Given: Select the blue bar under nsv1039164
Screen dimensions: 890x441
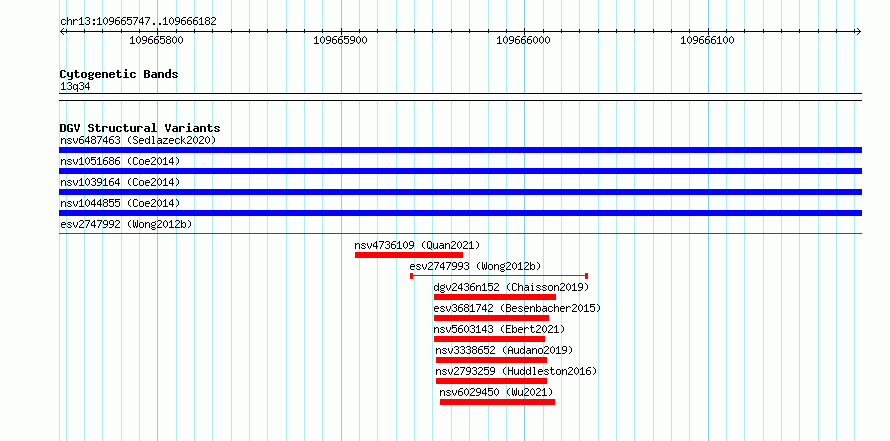Looking at the screenshot, I should click(x=460, y=192).
